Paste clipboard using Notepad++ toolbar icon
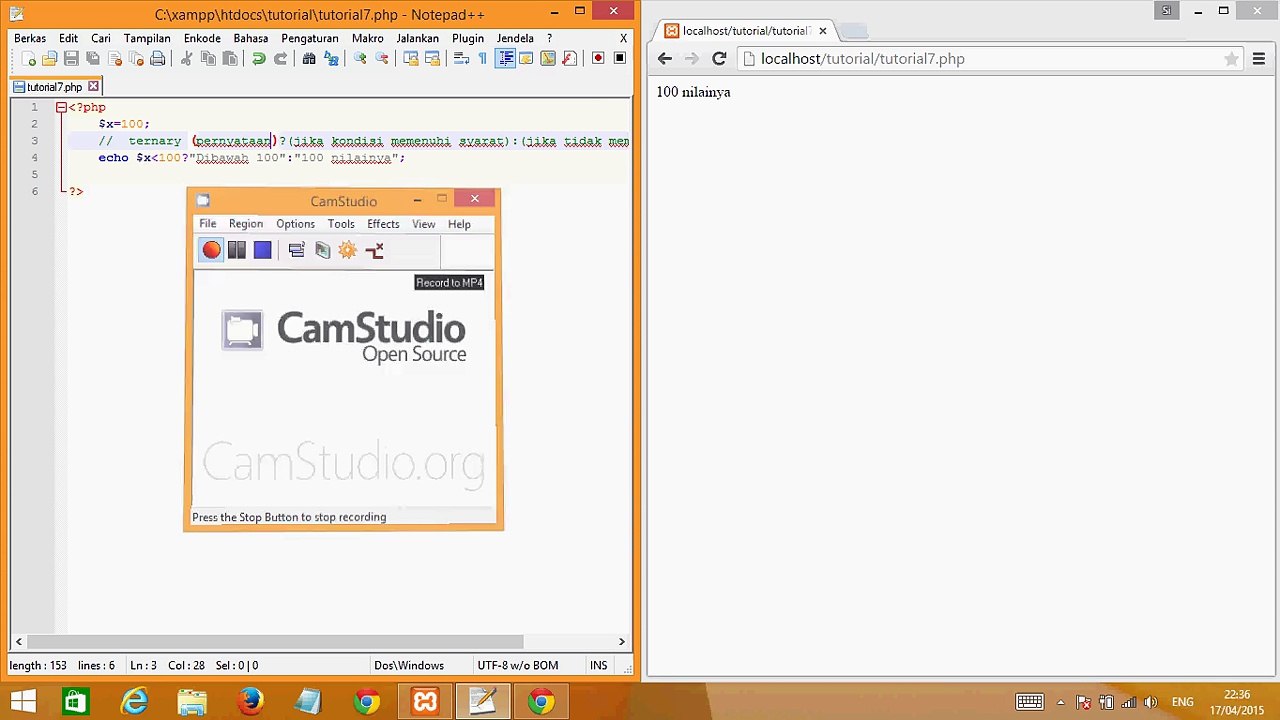The height and width of the screenshot is (720, 1280). point(230,59)
